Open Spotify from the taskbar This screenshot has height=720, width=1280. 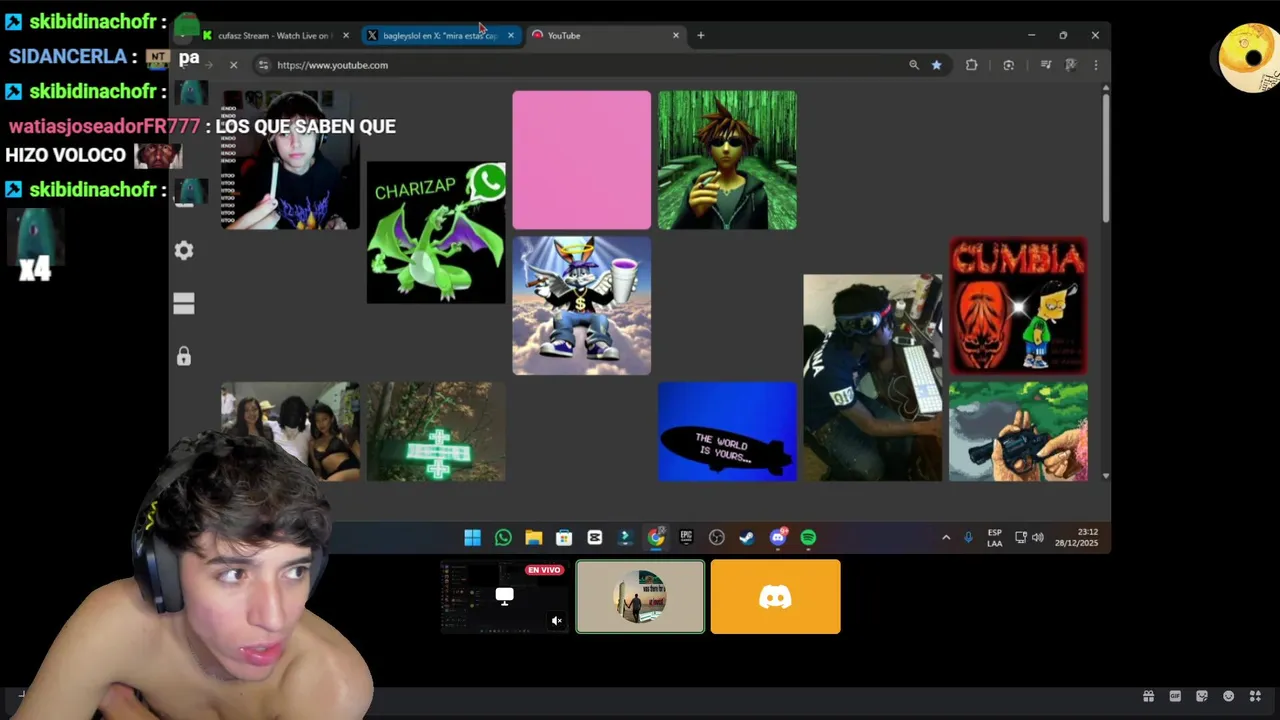click(x=808, y=538)
